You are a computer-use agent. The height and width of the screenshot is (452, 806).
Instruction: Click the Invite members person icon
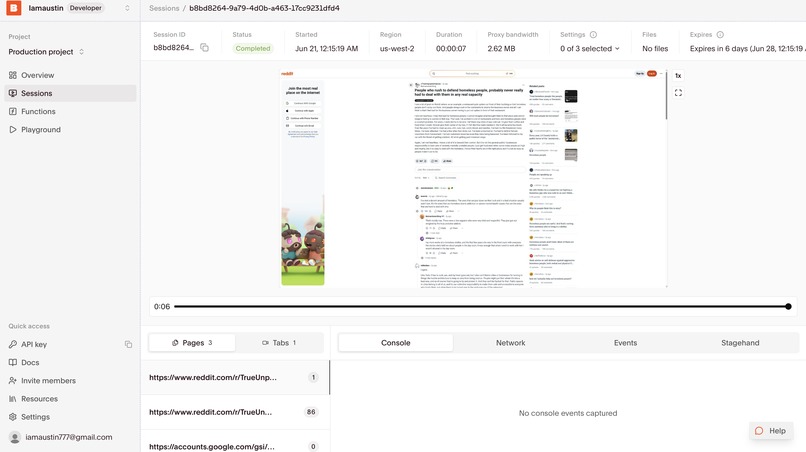13,381
